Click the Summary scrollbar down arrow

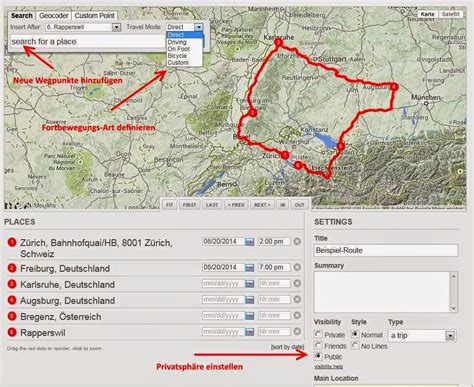tap(453, 309)
